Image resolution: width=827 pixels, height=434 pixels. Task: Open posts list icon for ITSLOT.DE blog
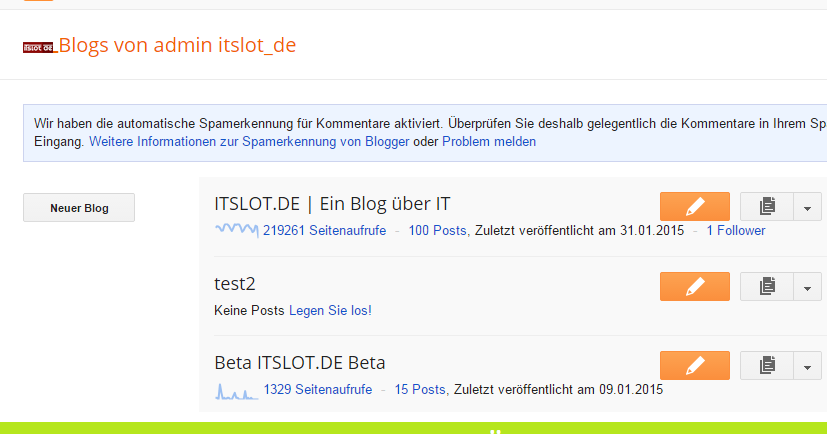click(767, 206)
